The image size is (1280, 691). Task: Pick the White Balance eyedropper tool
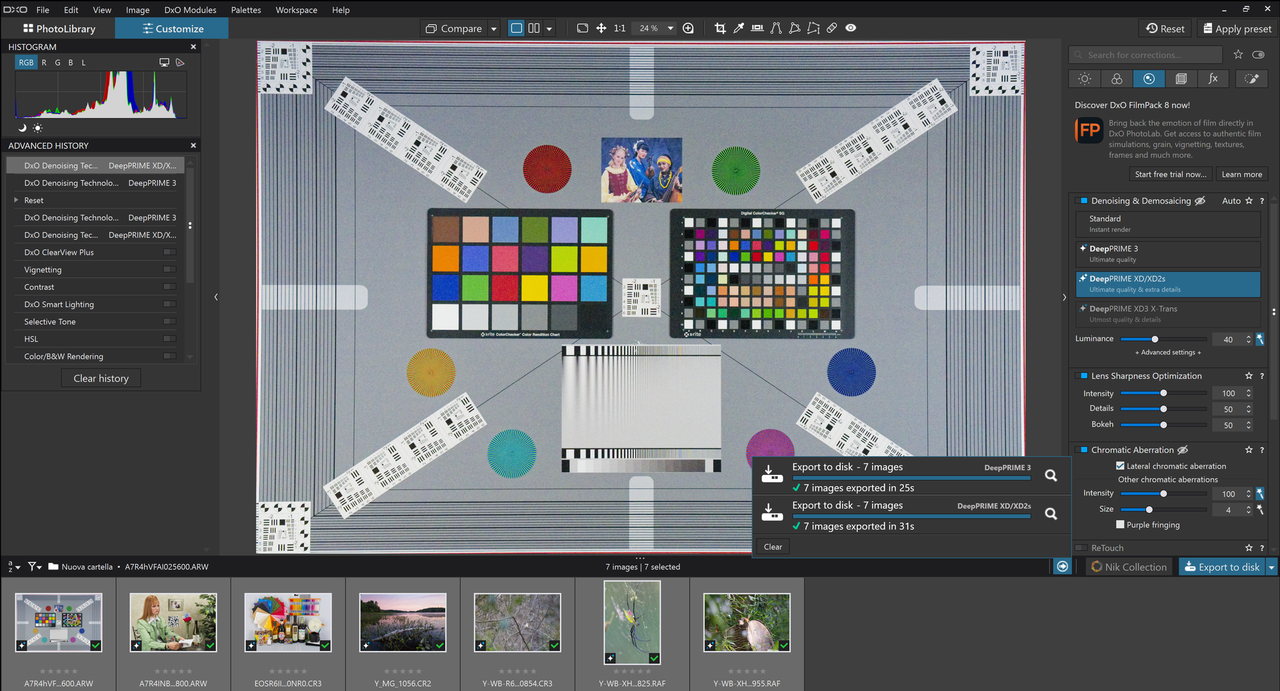[739, 28]
